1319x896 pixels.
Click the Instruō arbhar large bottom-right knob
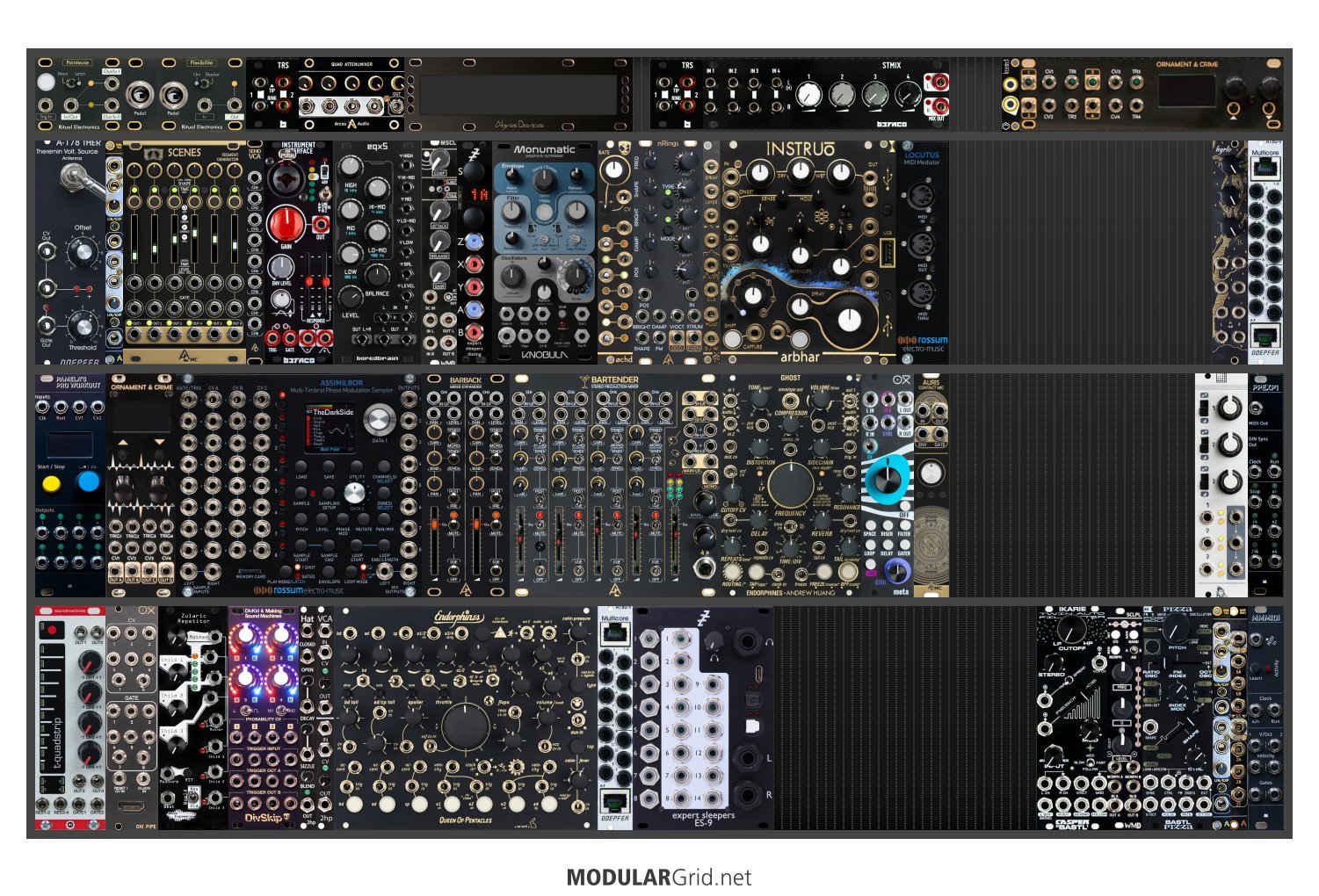(x=850, y=320)
